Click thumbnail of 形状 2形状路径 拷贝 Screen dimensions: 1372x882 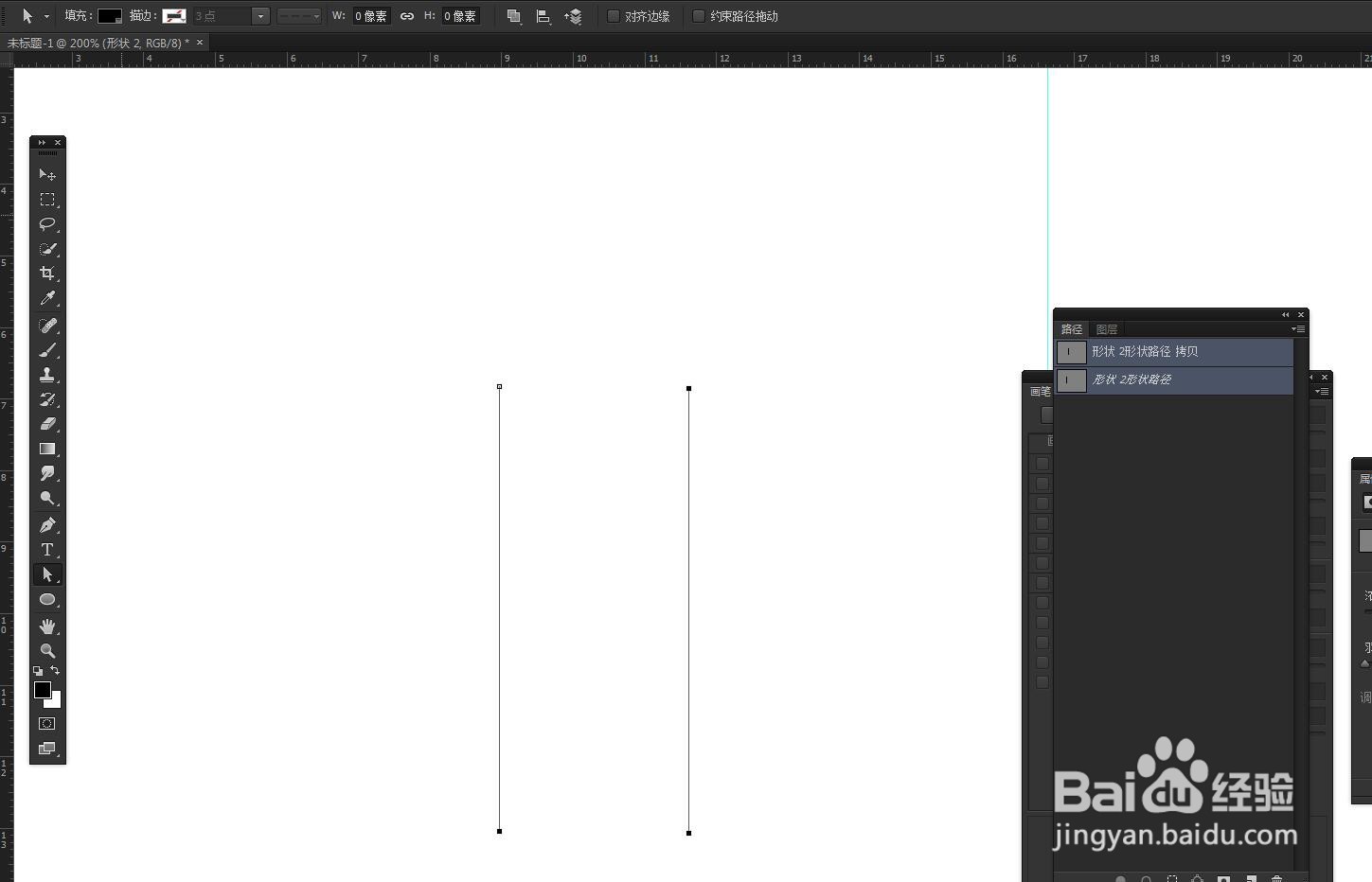[x=1071, y=352]
